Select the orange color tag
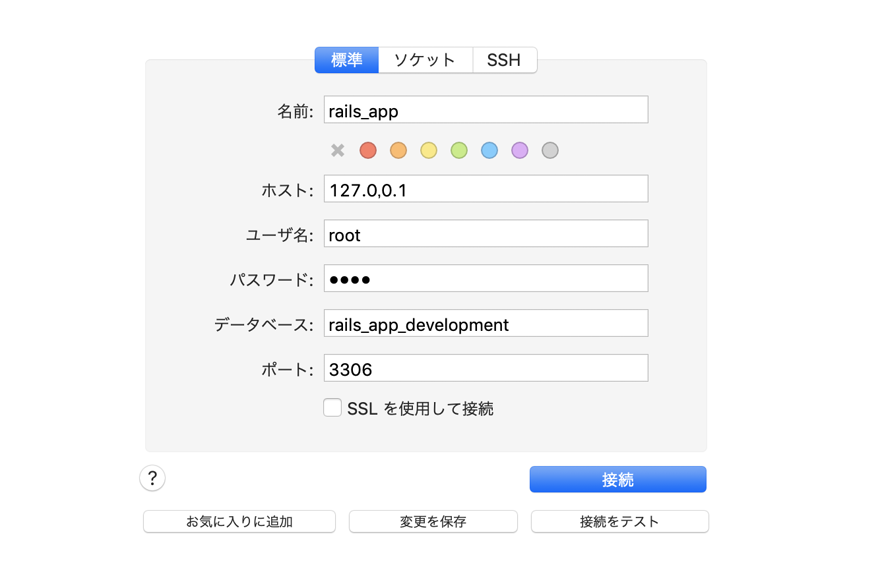 [x=398, y=150]
